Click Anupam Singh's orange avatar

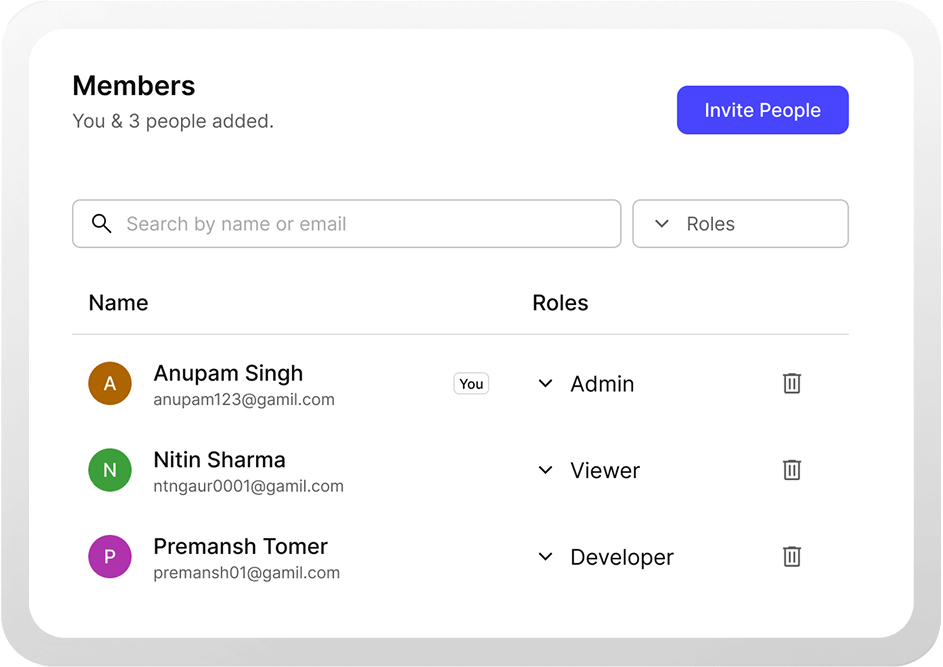(110, 384)
